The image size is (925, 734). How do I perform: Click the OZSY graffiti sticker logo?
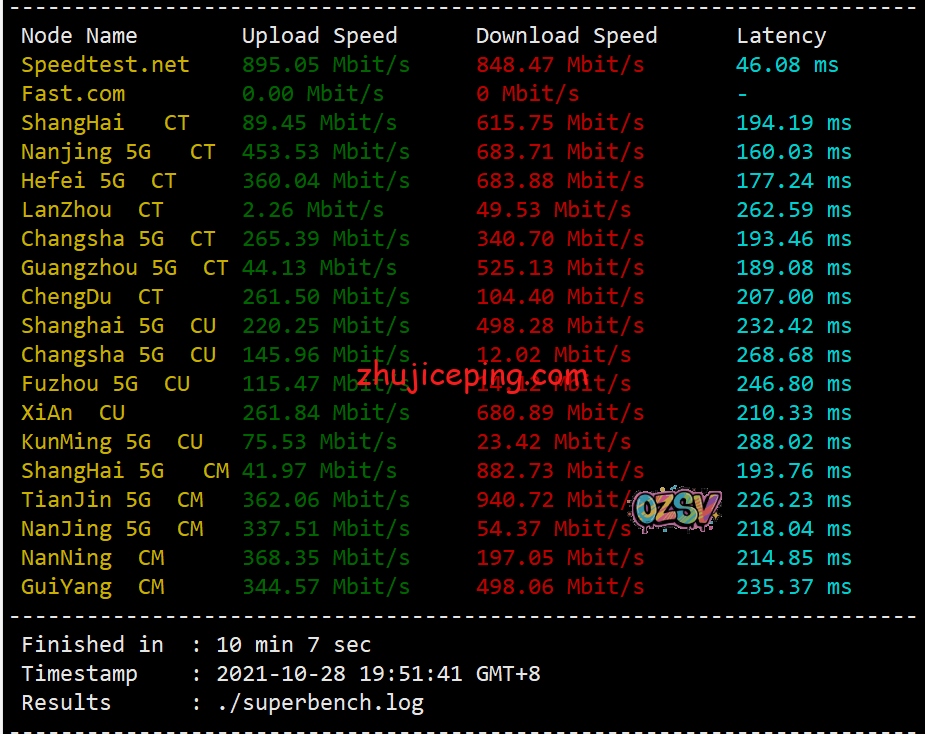coord(677,509)
